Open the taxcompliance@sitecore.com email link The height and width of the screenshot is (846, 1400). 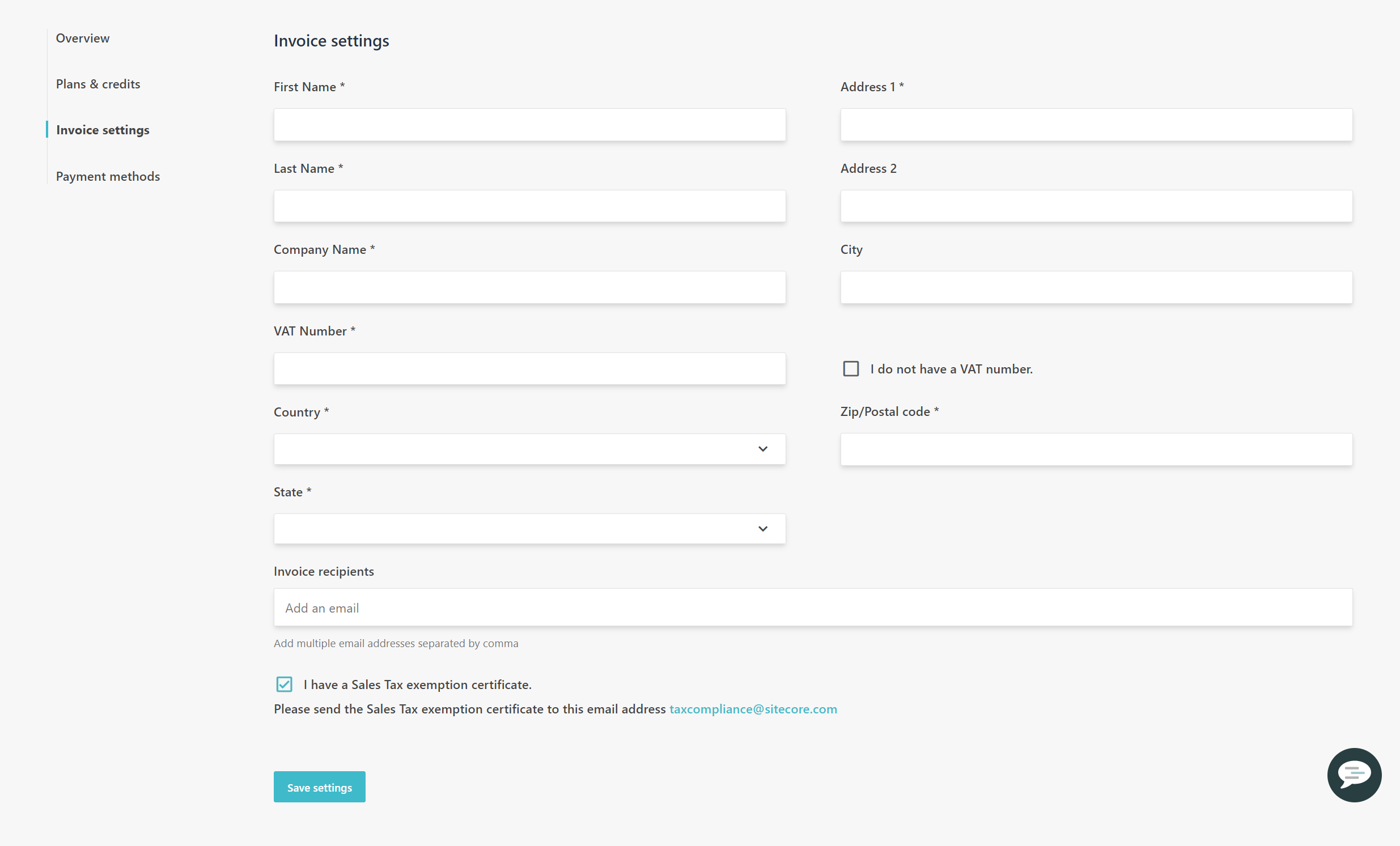[753, 709]
